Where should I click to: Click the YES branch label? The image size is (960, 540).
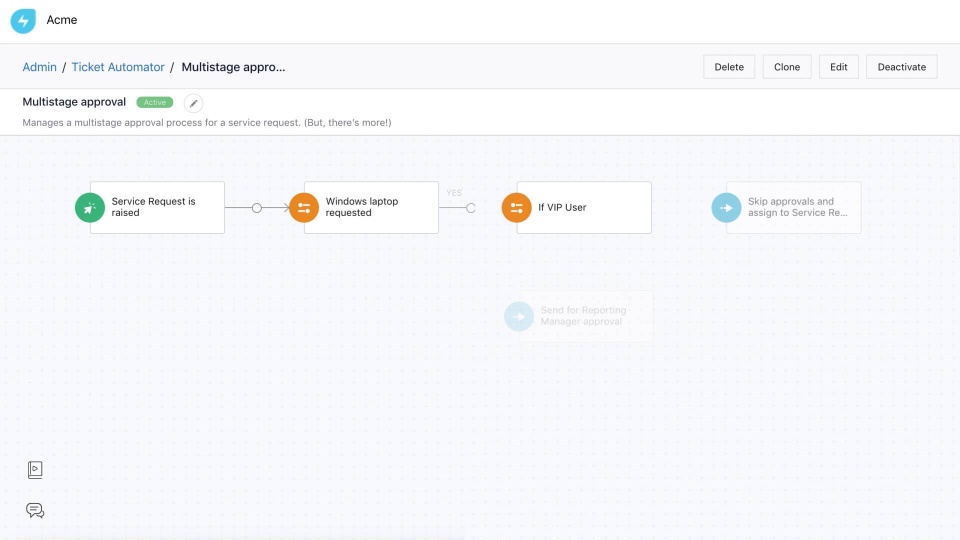[454, 193]
